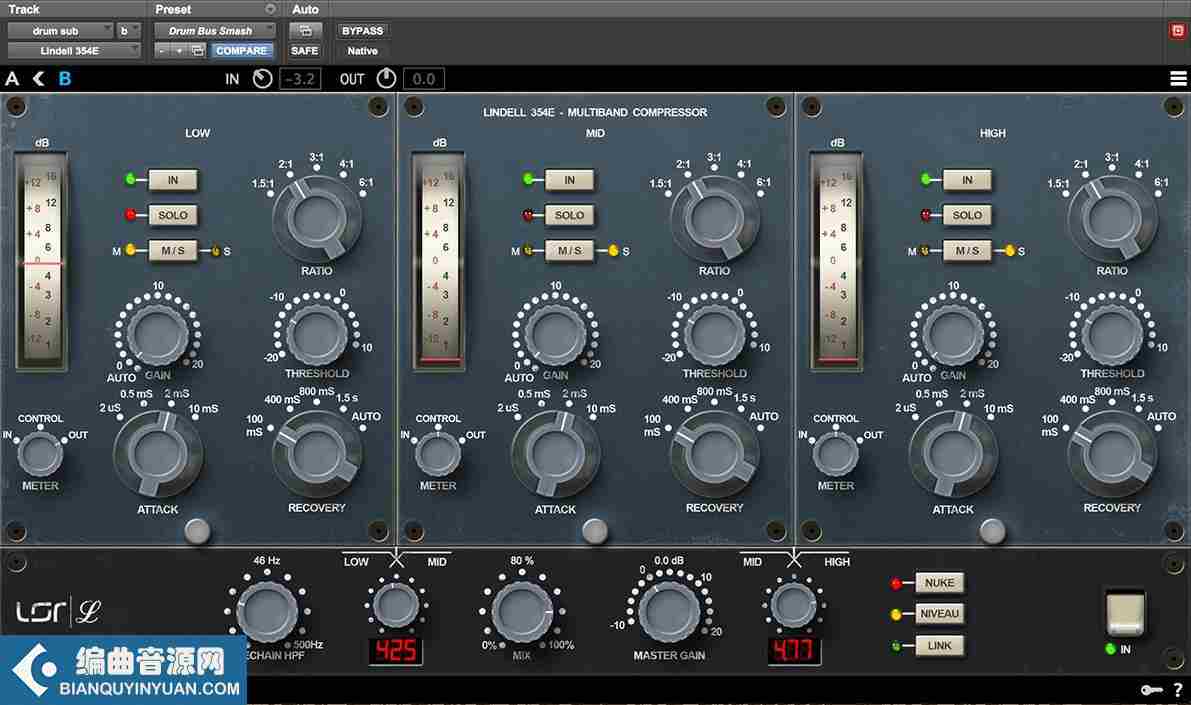This screenshot has height=705, width=1191.
Task: Open the automation enable icon under Auto
Action: (305, 30)
